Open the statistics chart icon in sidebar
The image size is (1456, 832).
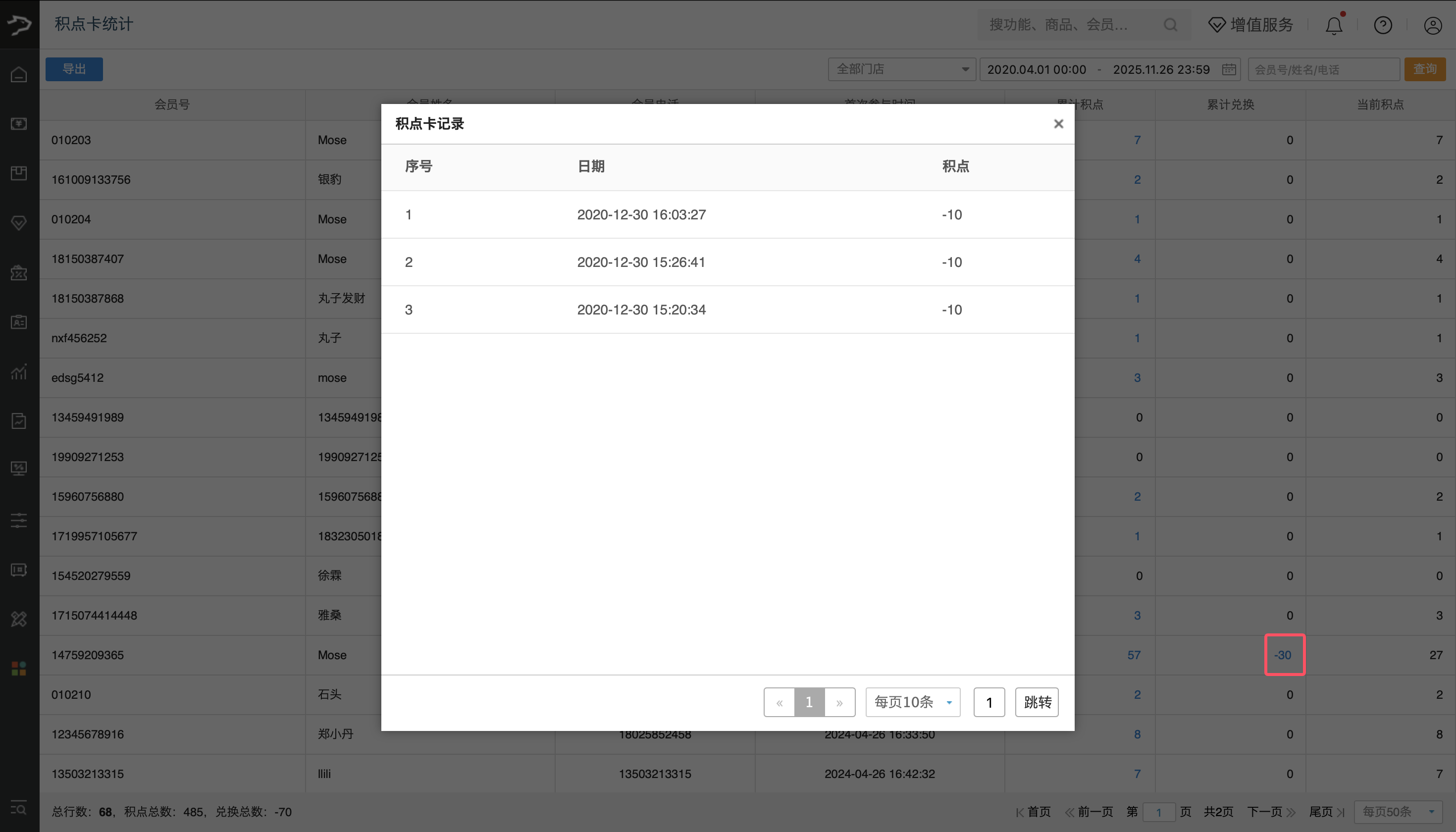click(x=18, y=372)
